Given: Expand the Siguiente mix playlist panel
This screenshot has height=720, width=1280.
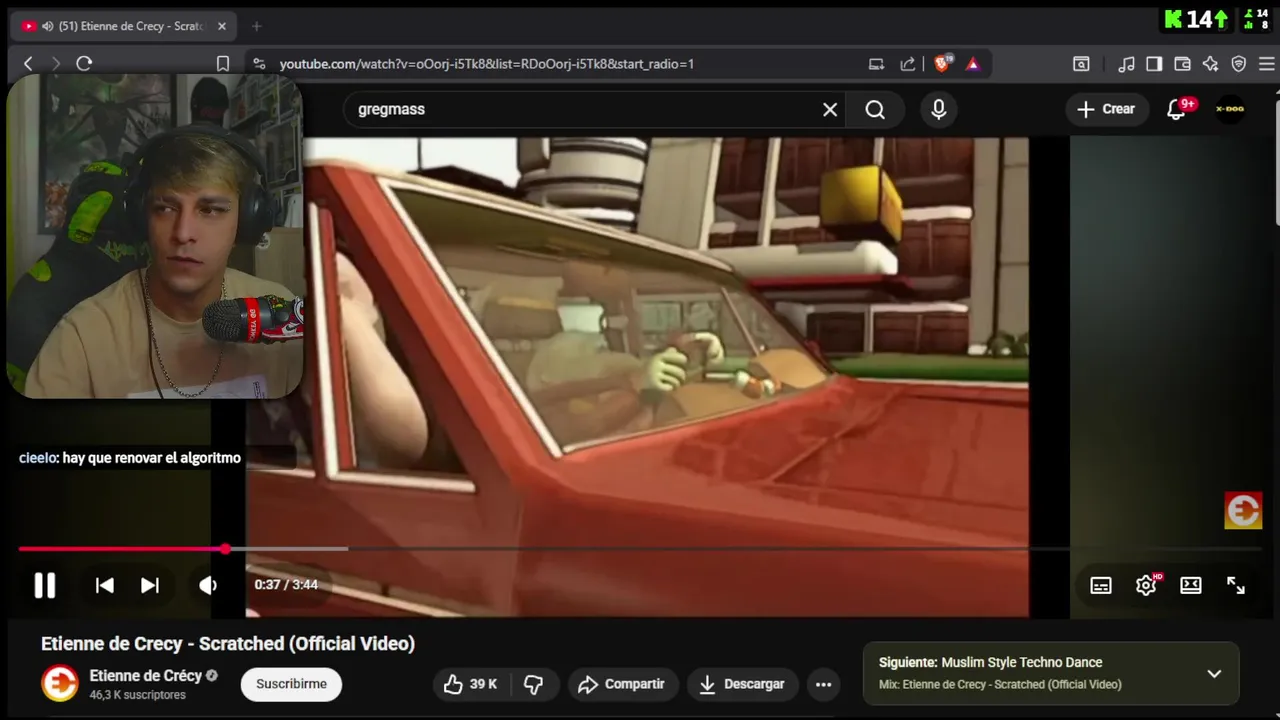Looking at the screenshot, I should (1214, 674).
